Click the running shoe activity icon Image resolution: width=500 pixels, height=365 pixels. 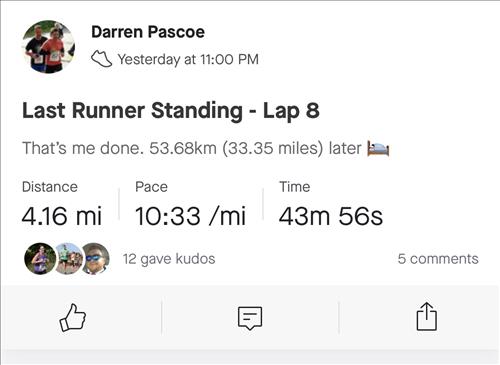pyautogui.click(x=101, y=59)
